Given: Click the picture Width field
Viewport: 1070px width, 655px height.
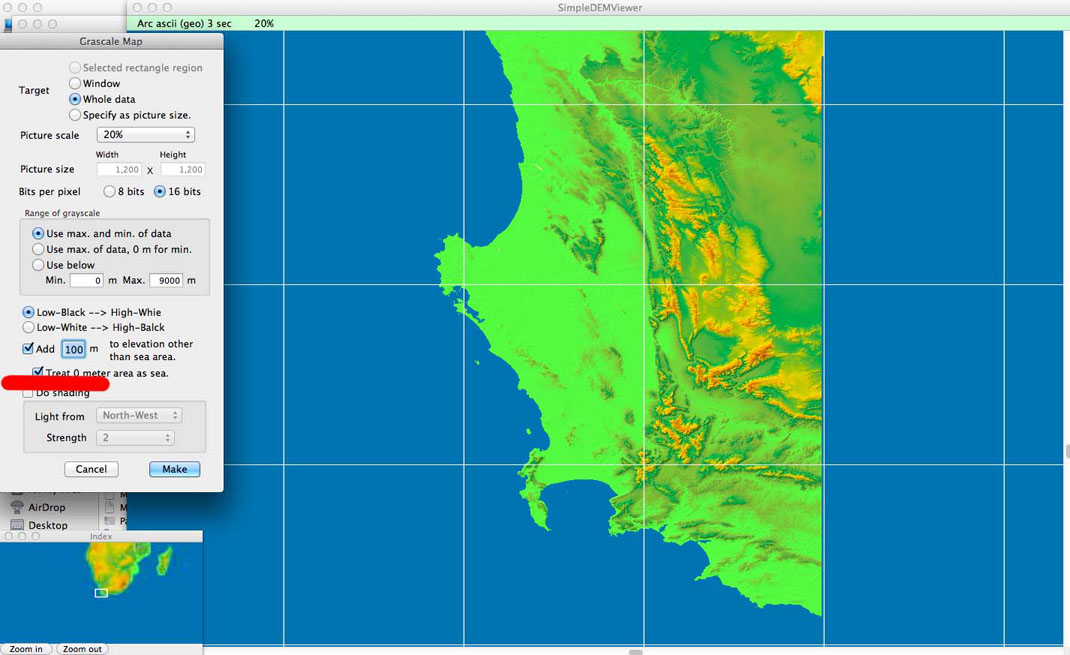Looking at the screenshot, I should (x=119, y=169).
